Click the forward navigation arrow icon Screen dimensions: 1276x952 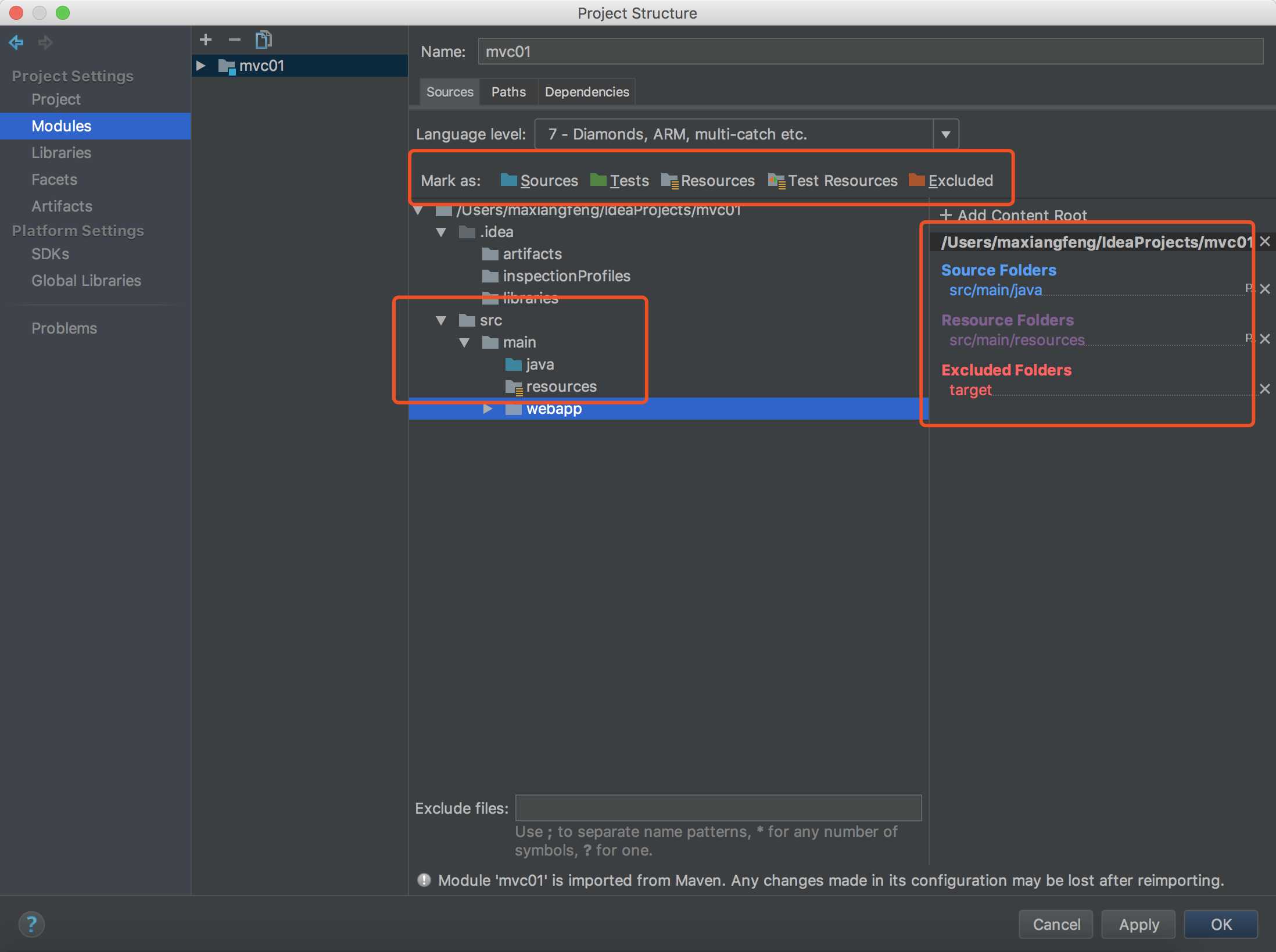pos(45,42)
